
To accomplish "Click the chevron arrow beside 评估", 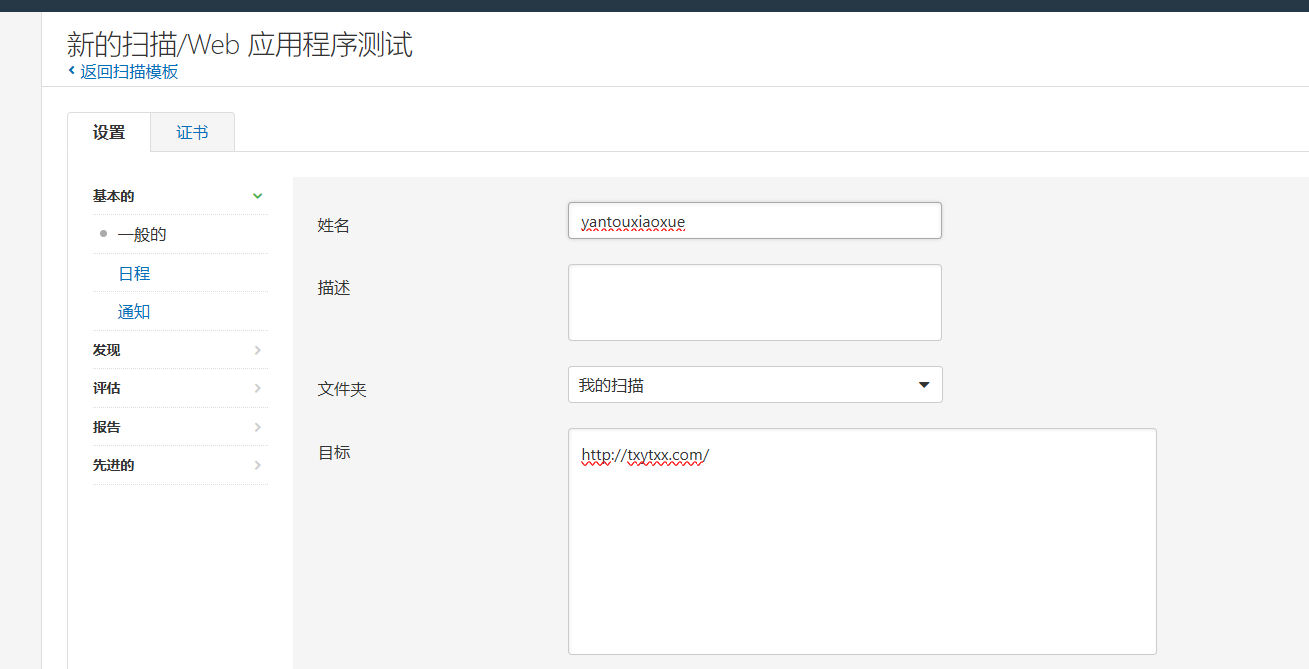I will pyautogui.click(x=257, y=388).
